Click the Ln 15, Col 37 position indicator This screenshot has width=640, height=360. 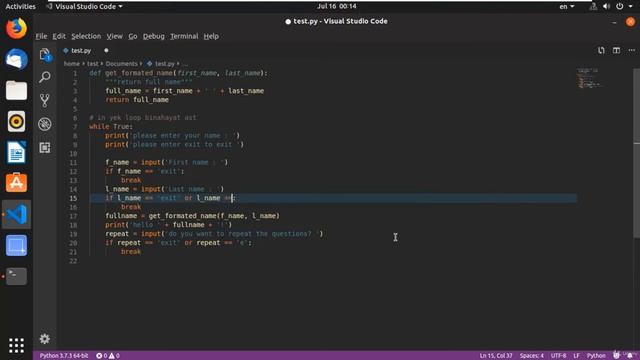pos(496,356)
